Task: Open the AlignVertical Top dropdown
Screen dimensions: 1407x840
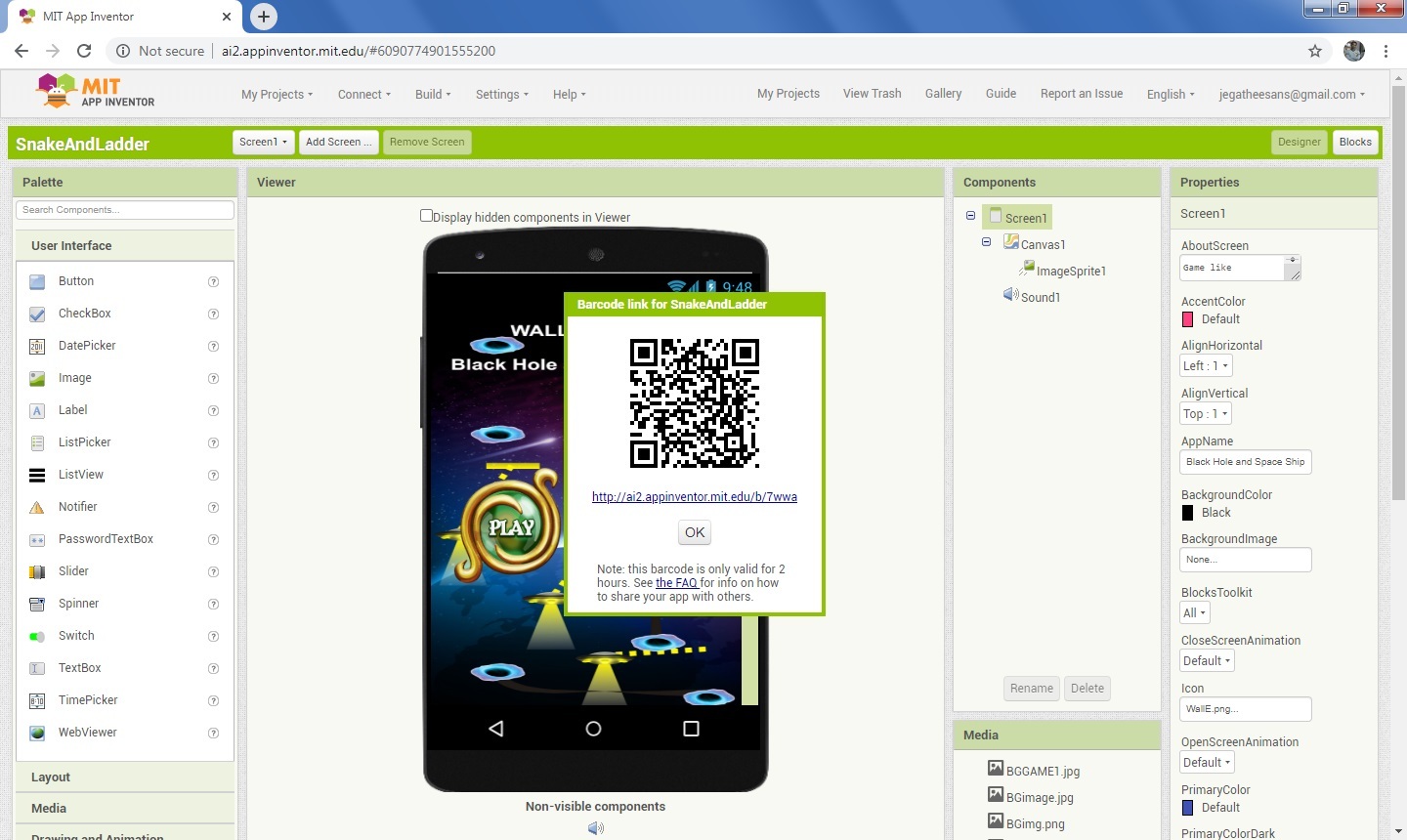Action: coord(1206,413)
